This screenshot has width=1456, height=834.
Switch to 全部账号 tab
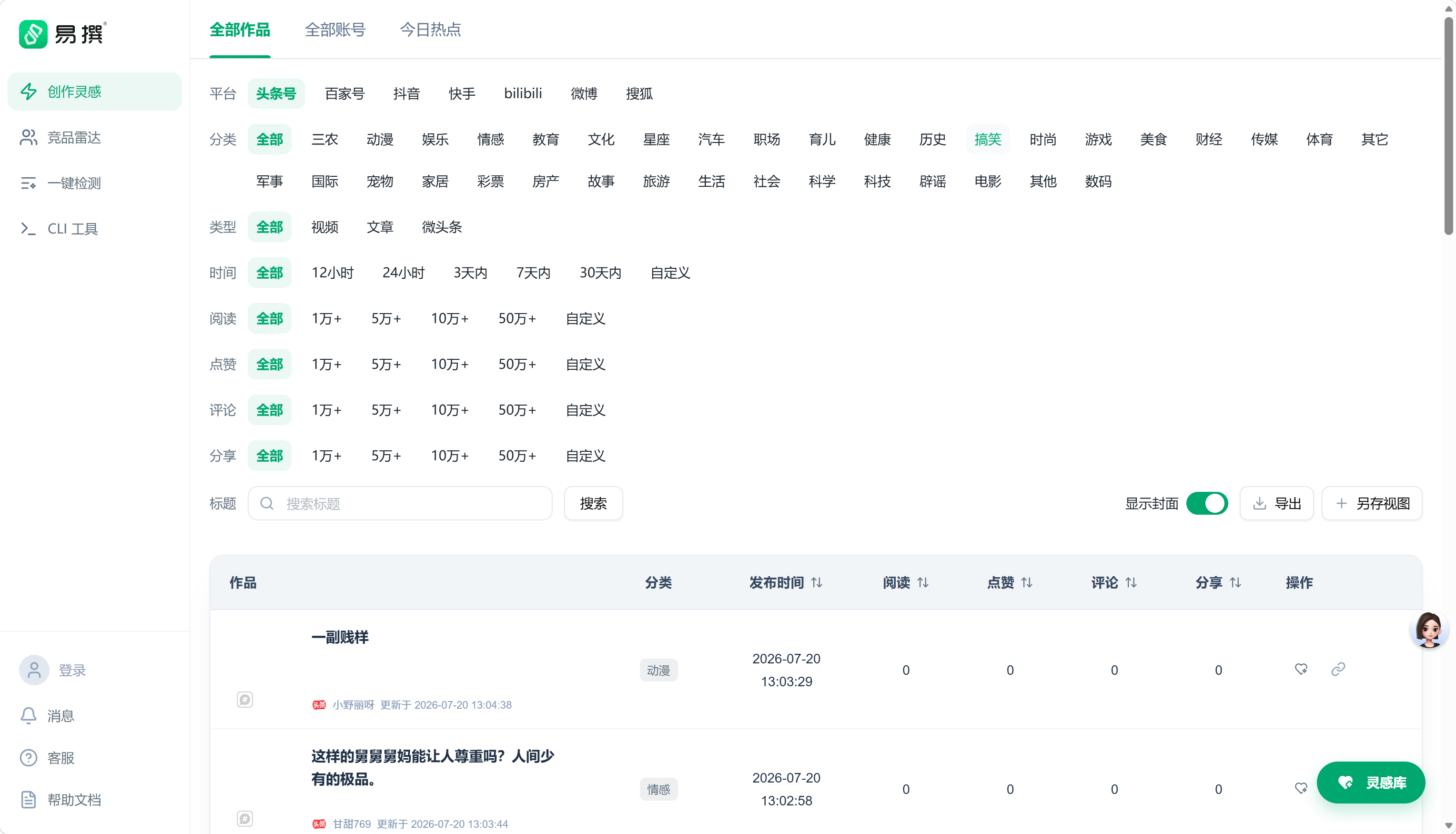coord(335,30)
